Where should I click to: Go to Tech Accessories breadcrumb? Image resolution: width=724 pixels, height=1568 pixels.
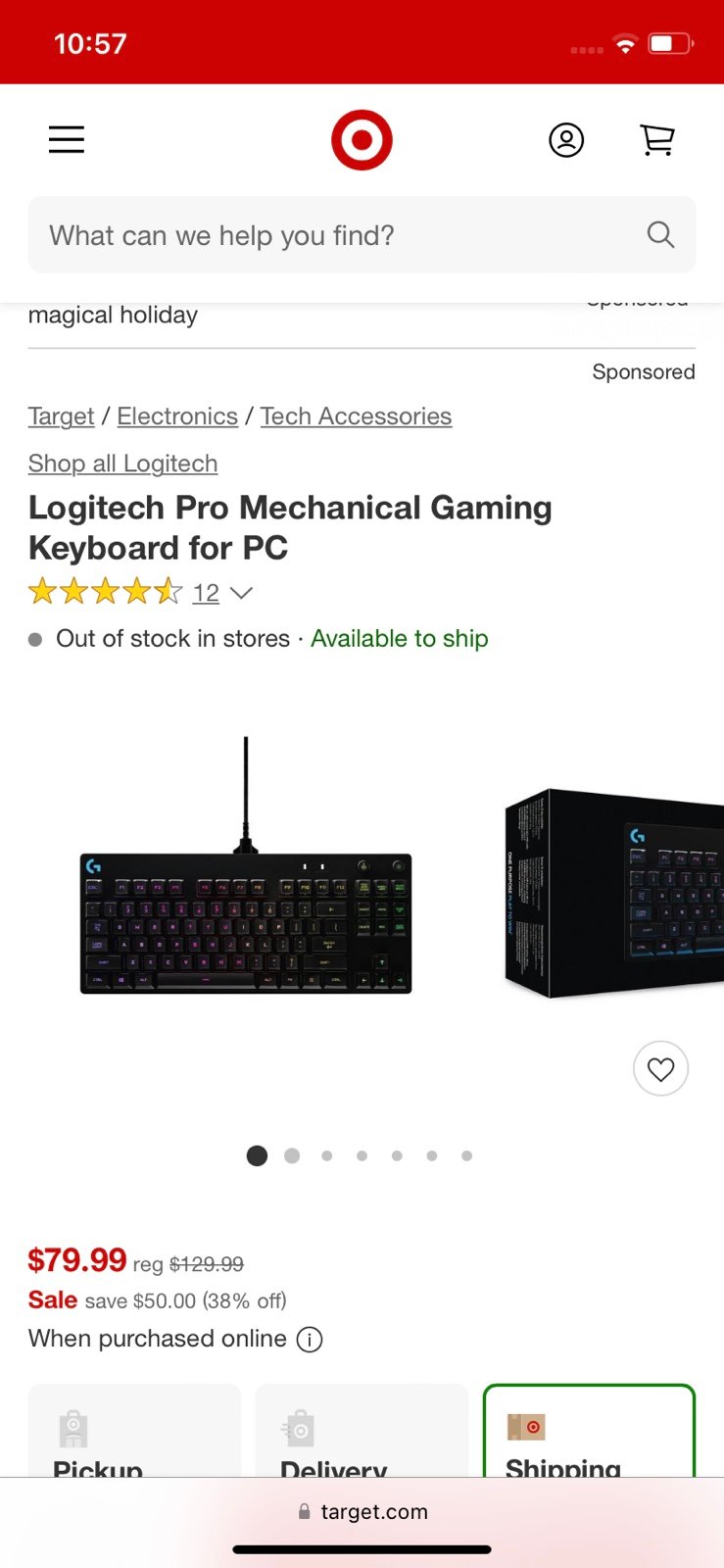[356, 416]
